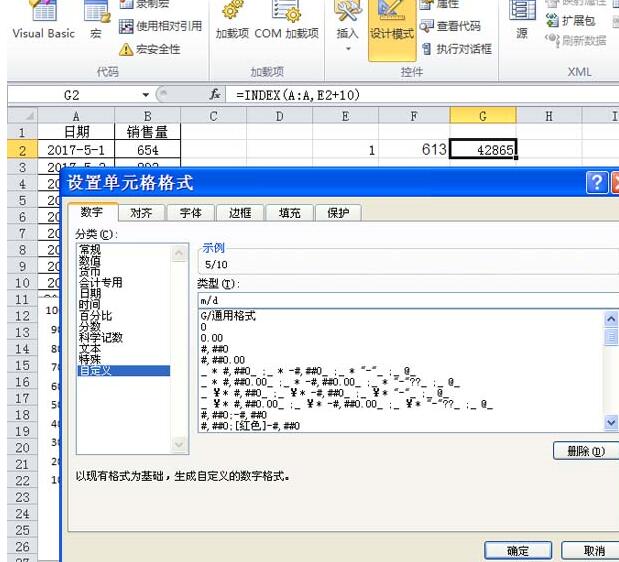Viewport: 619px width, 562px height.
Task: Switch to the 边框 tab
Action: pos(240,213)
